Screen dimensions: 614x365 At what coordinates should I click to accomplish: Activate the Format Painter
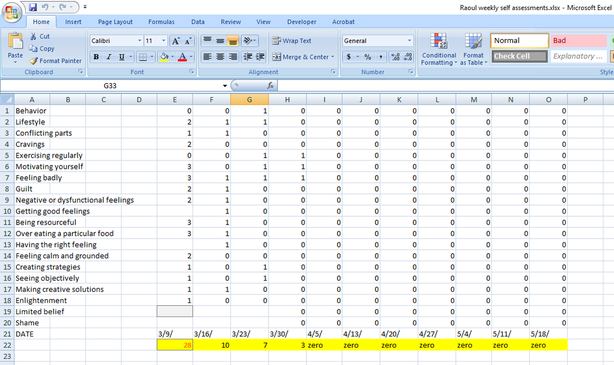[x=56, y=61]
